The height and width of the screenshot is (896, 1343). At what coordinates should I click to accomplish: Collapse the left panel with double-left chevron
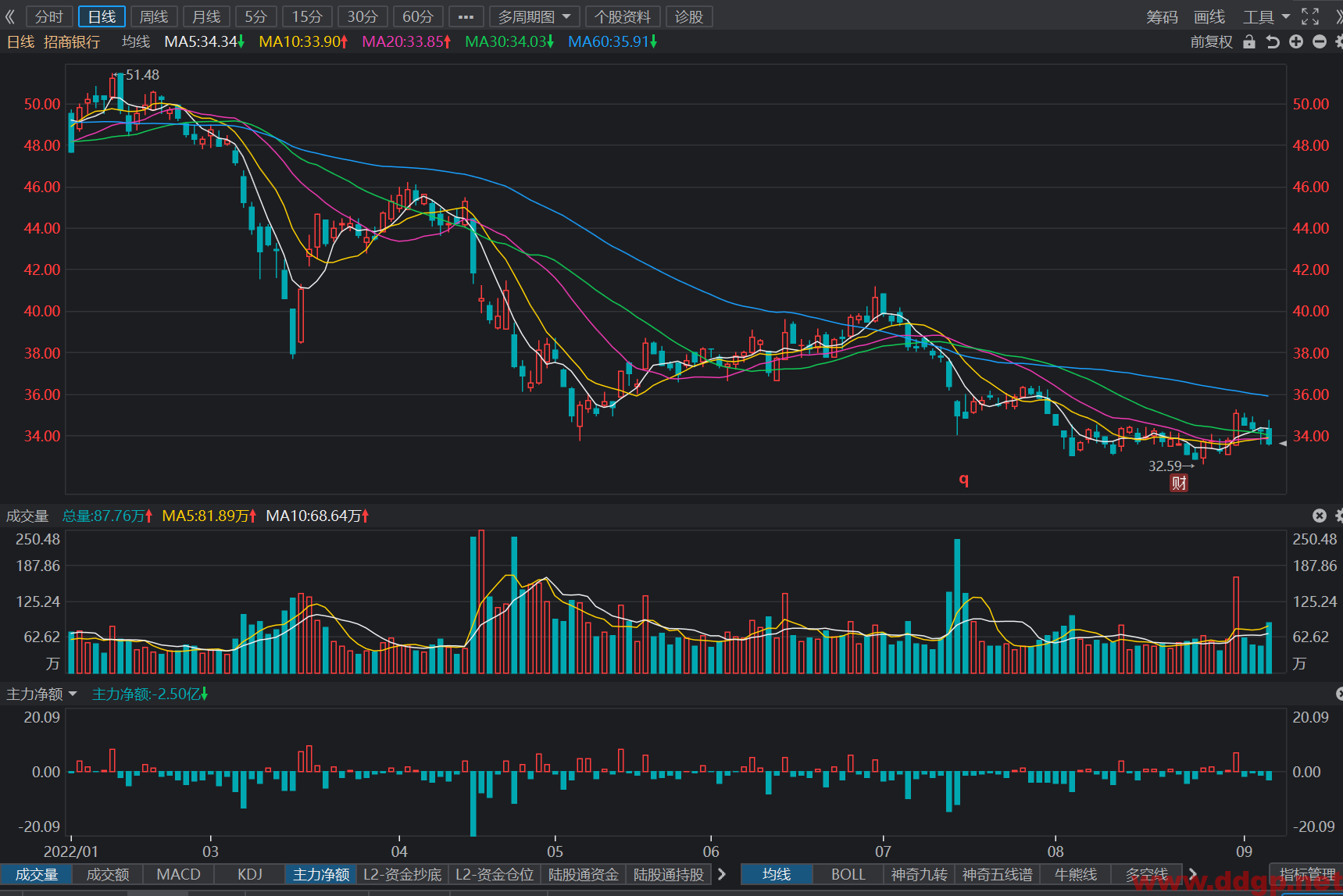tap(10, 16)
